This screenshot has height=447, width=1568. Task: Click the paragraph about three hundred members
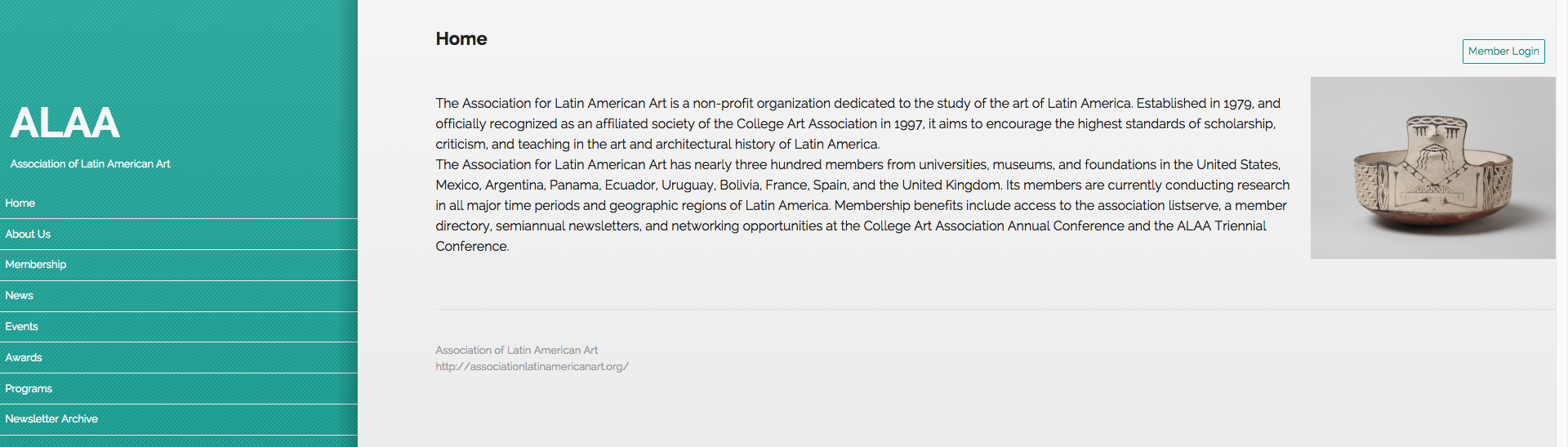862,205
